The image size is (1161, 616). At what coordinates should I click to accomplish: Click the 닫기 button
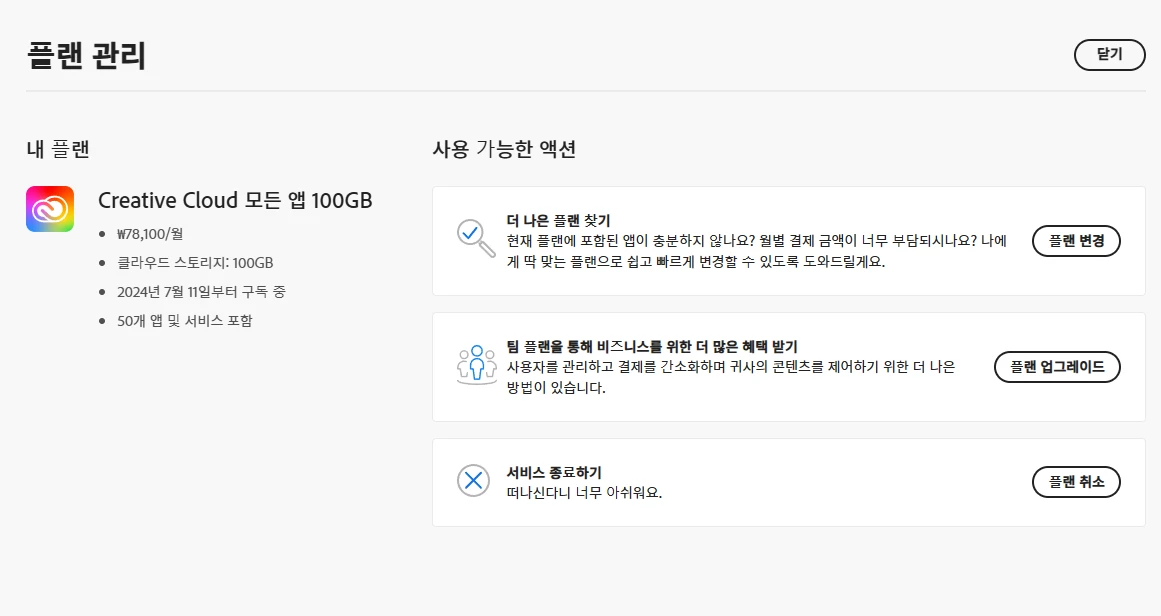pos(1109,55)
